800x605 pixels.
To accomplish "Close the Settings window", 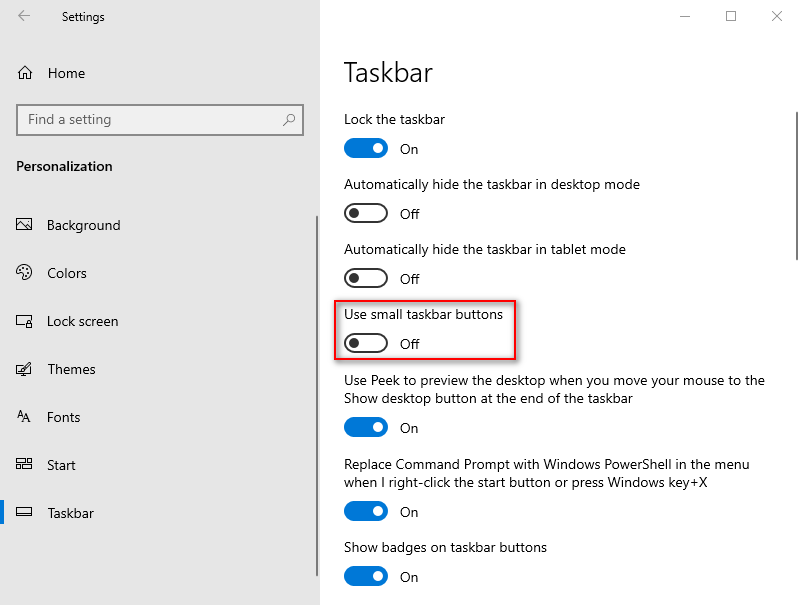I will (x=777, y=16).
